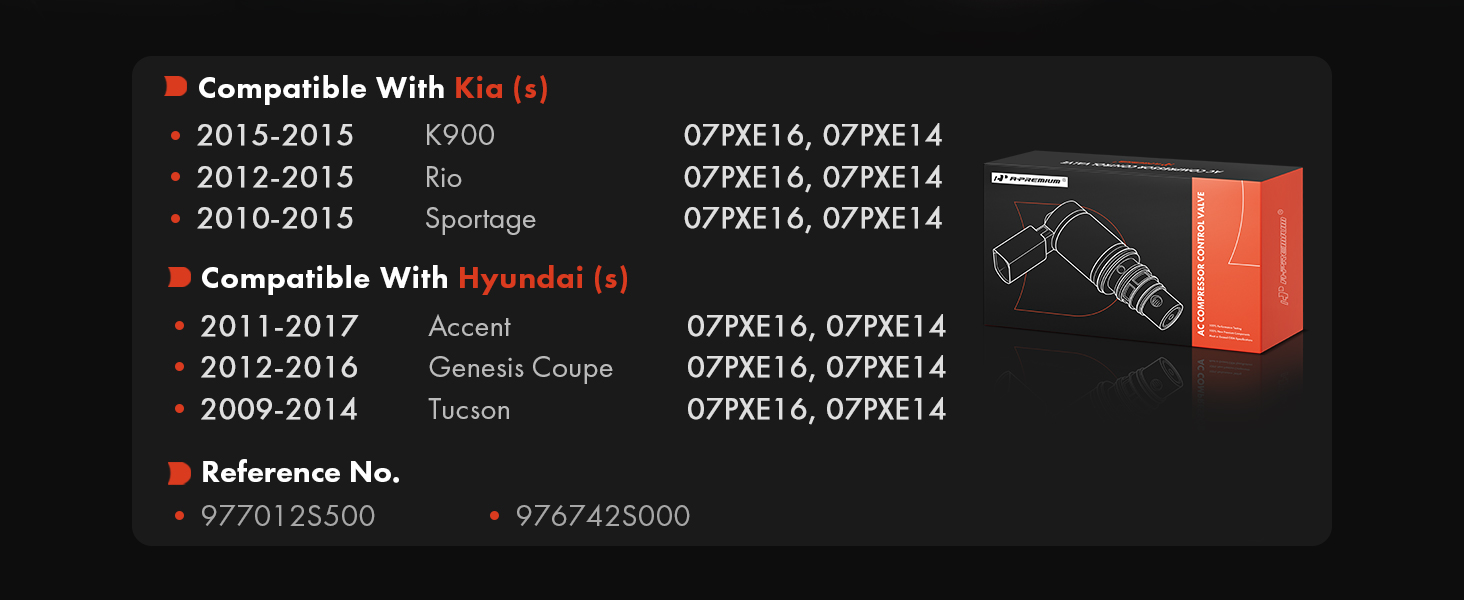Viewport: 1464px width, 600px height.
Task: Click reference number 977012S500
Action: pos(288,516)
